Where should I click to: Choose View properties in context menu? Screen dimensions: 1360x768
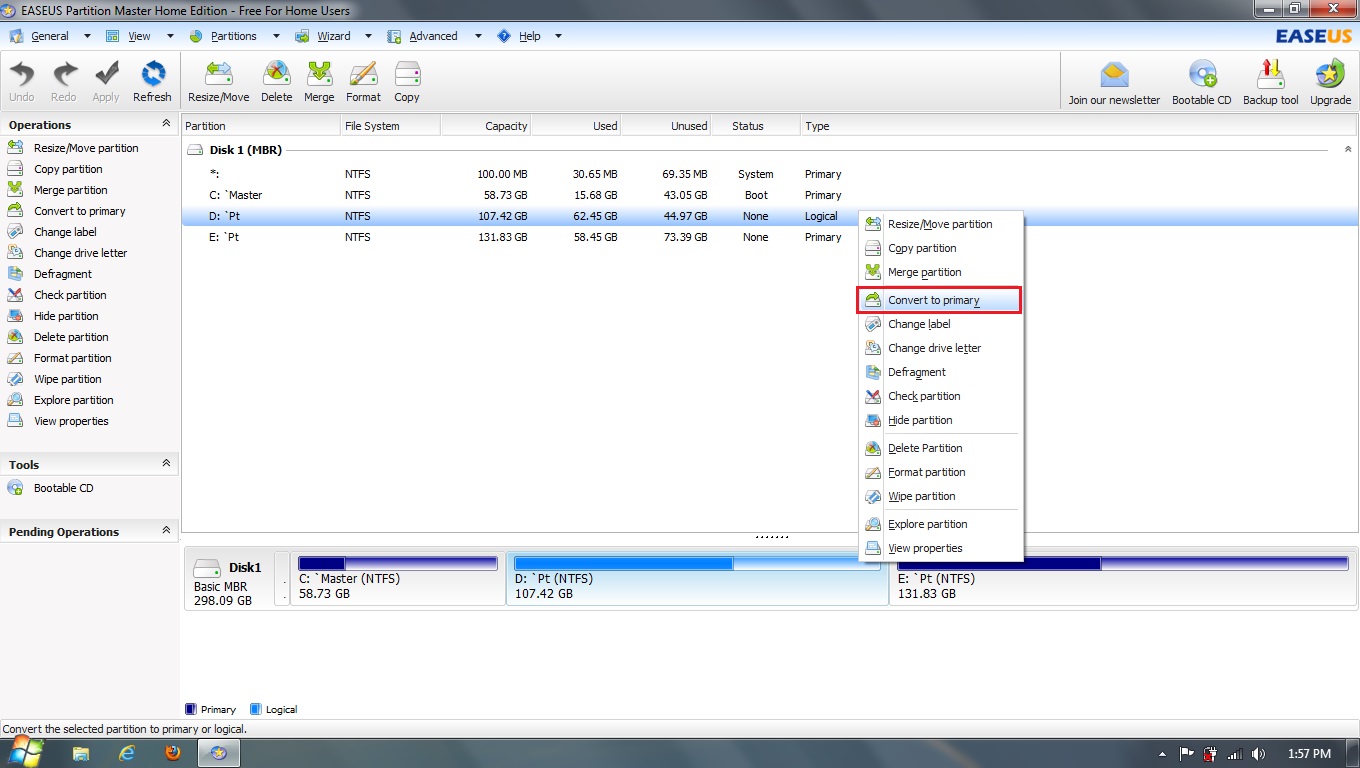click(939, 548)
